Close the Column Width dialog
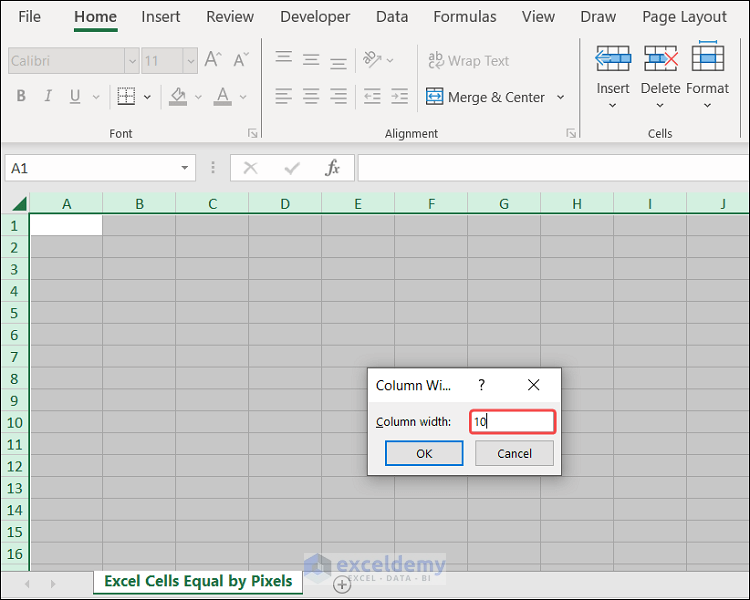Screen dimensions: 750x600 coord(533,385)
